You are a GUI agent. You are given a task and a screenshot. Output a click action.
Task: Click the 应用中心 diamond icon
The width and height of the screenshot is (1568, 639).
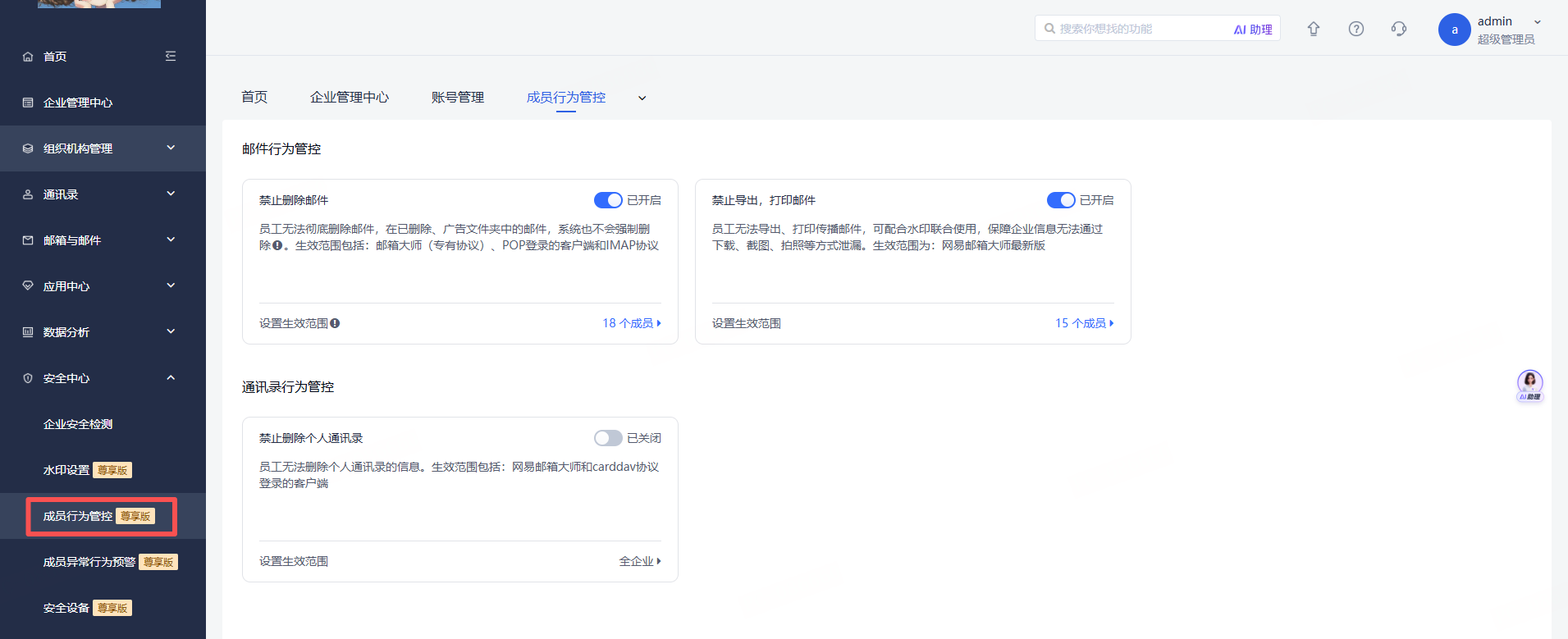coord(28,286)
